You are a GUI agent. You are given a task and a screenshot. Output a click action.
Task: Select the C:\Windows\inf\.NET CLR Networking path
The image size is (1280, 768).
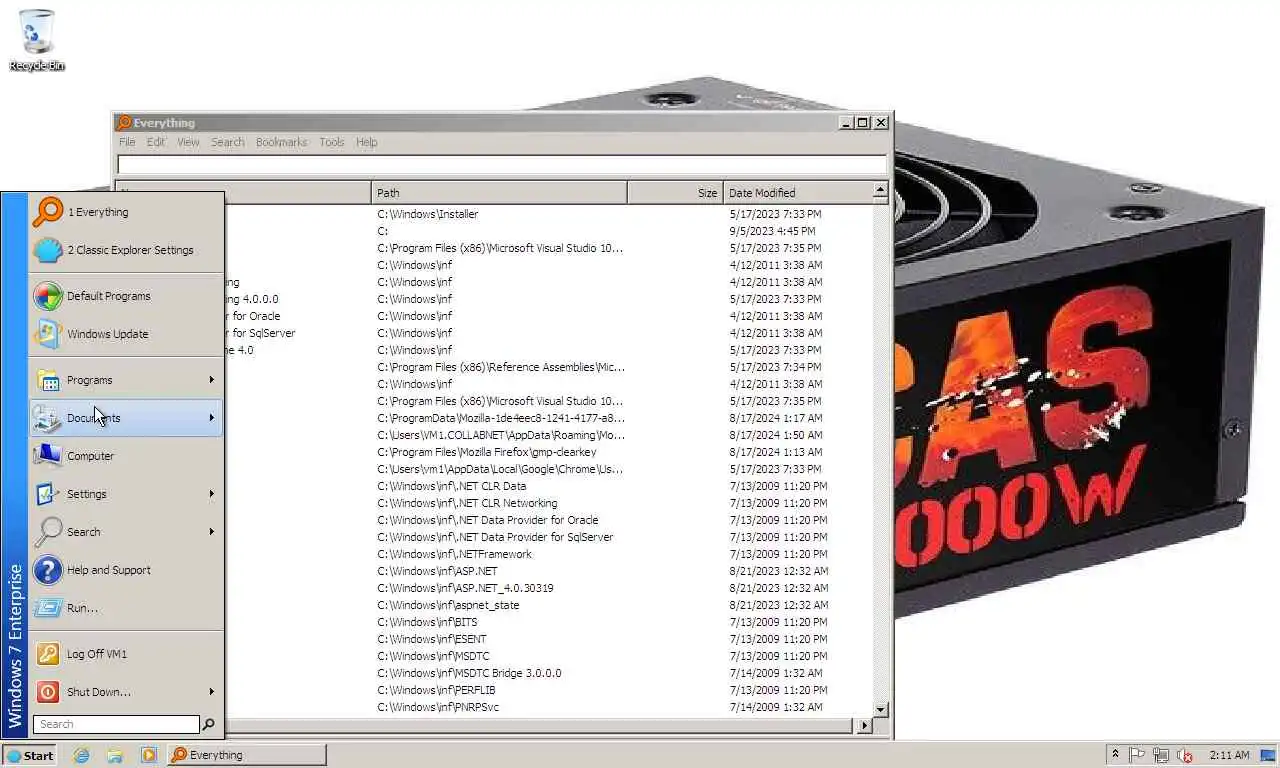pos(467,503)
